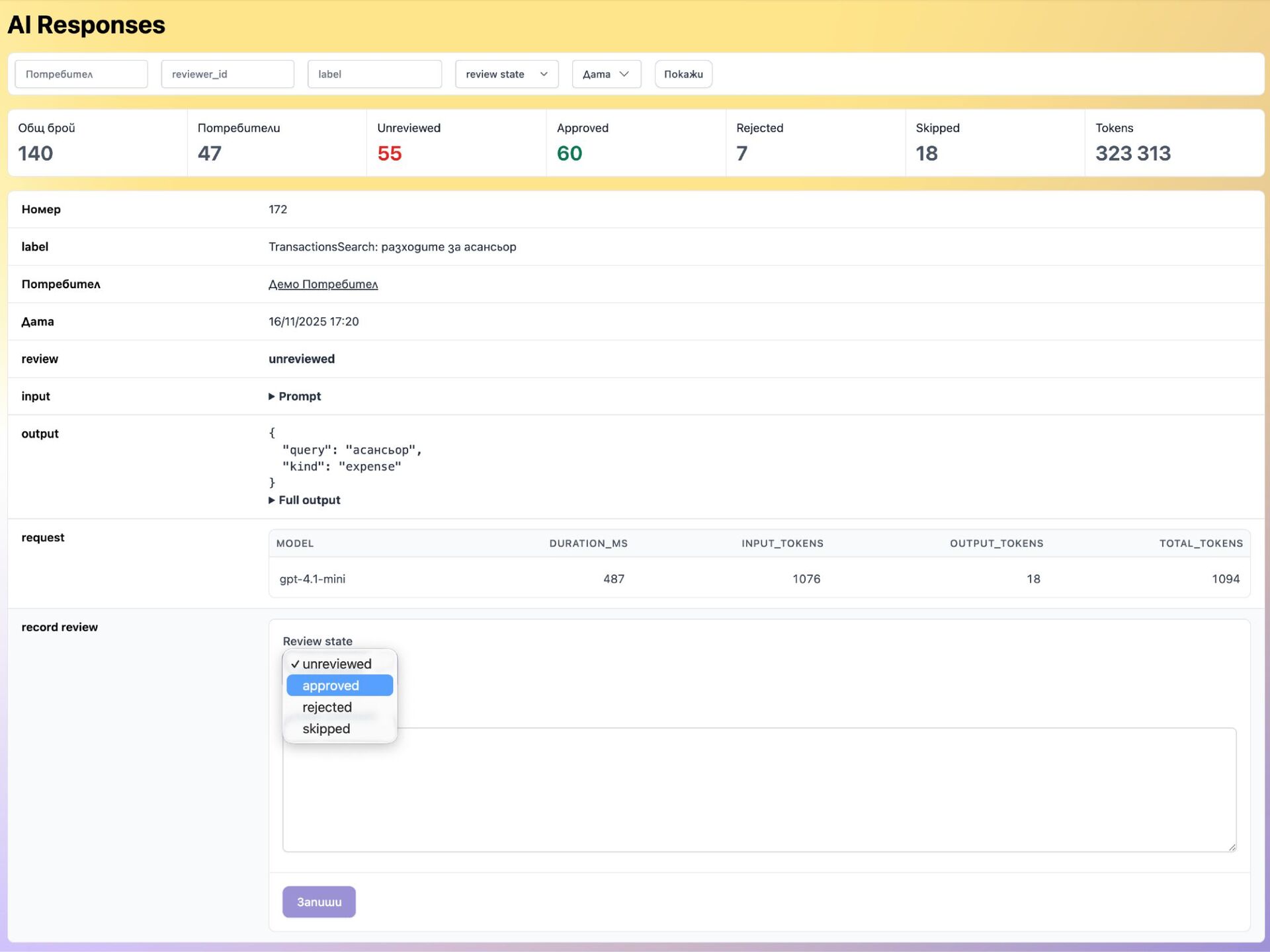
Task: Click the Покажи filter button
Action: 683,74
